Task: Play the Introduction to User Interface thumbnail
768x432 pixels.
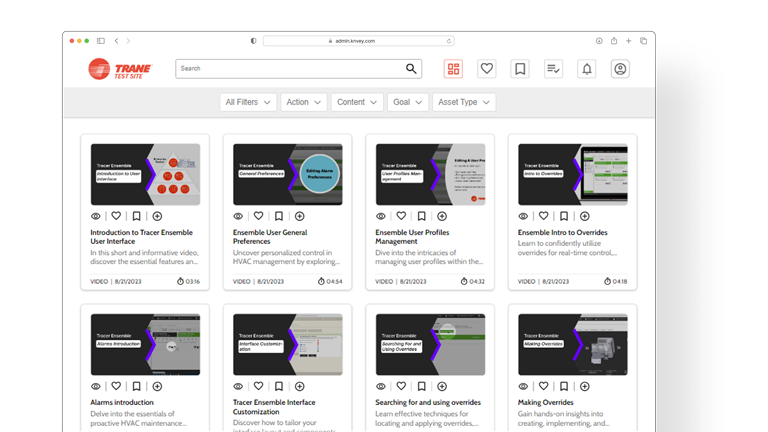Action: [145, 174]
